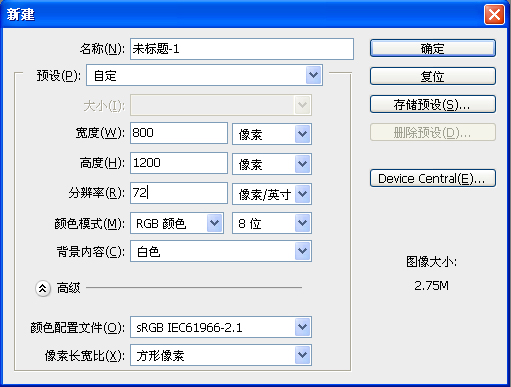Image resolution: width=511 pixels, height=387 pixels.
Task: Click the 分辨率(R): label
Action: pyautogui.click(x=97, y=193)
